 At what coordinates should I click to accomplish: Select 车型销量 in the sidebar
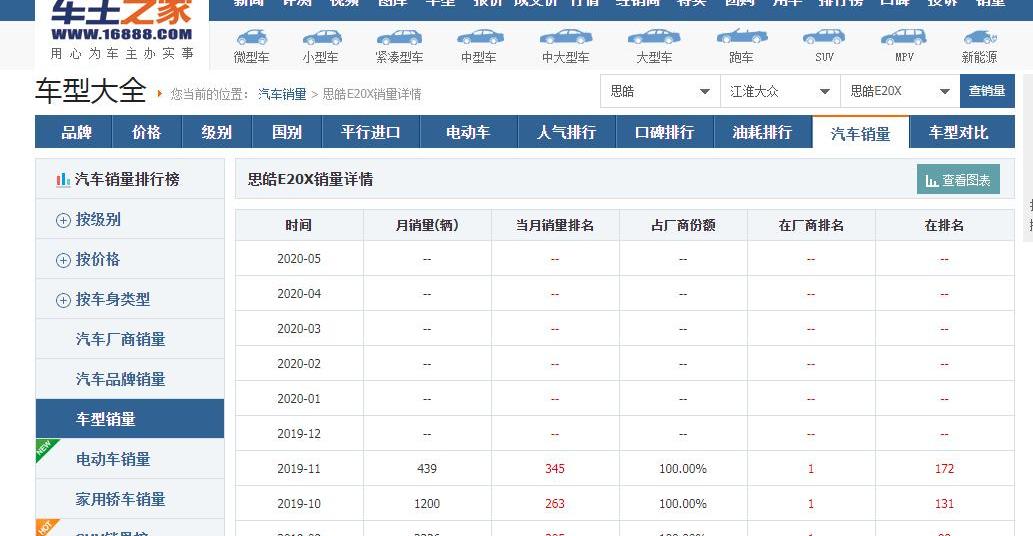pos(130,419)
